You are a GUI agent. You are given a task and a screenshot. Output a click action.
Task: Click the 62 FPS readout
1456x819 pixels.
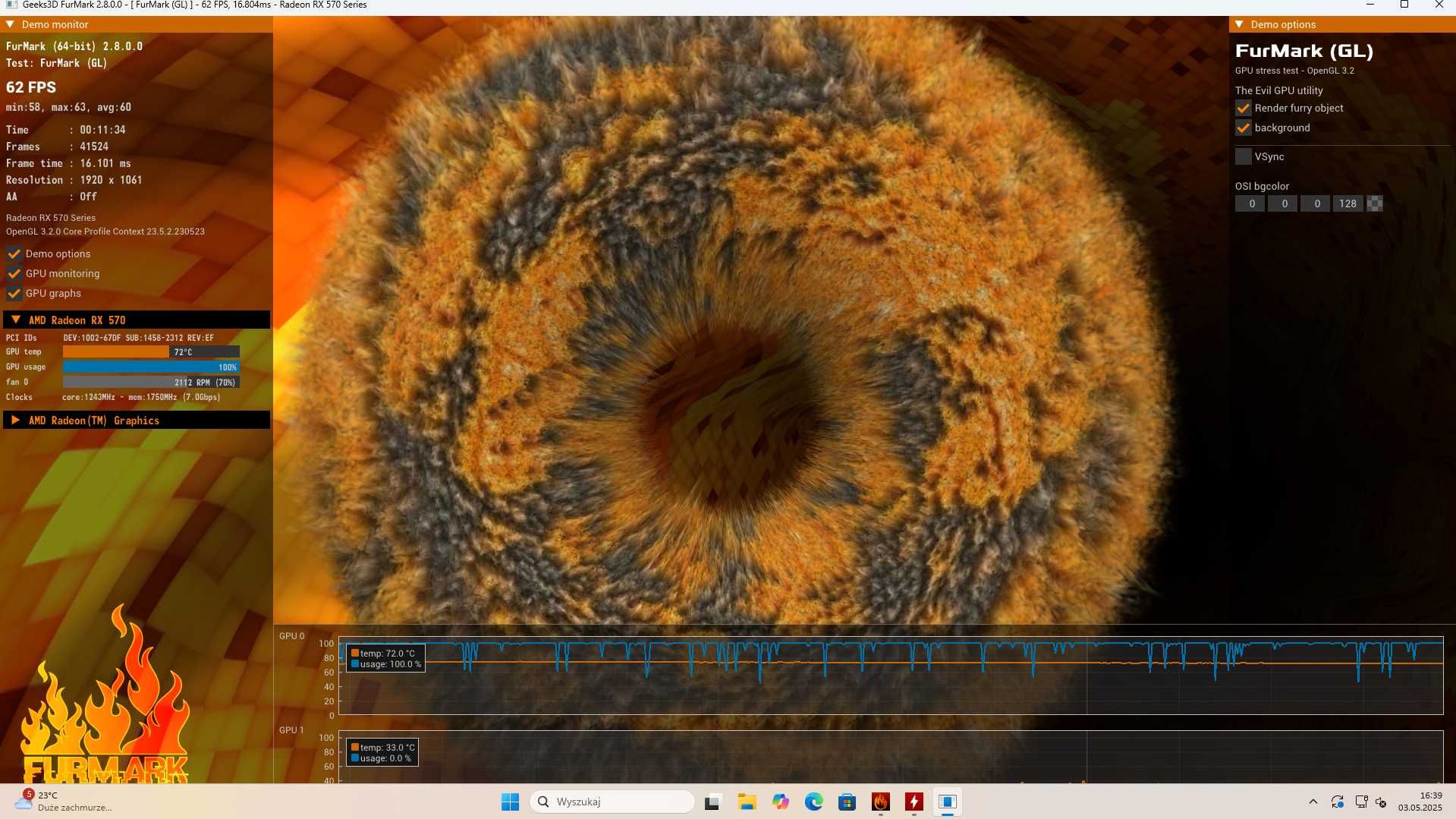(x=31, y=87)
